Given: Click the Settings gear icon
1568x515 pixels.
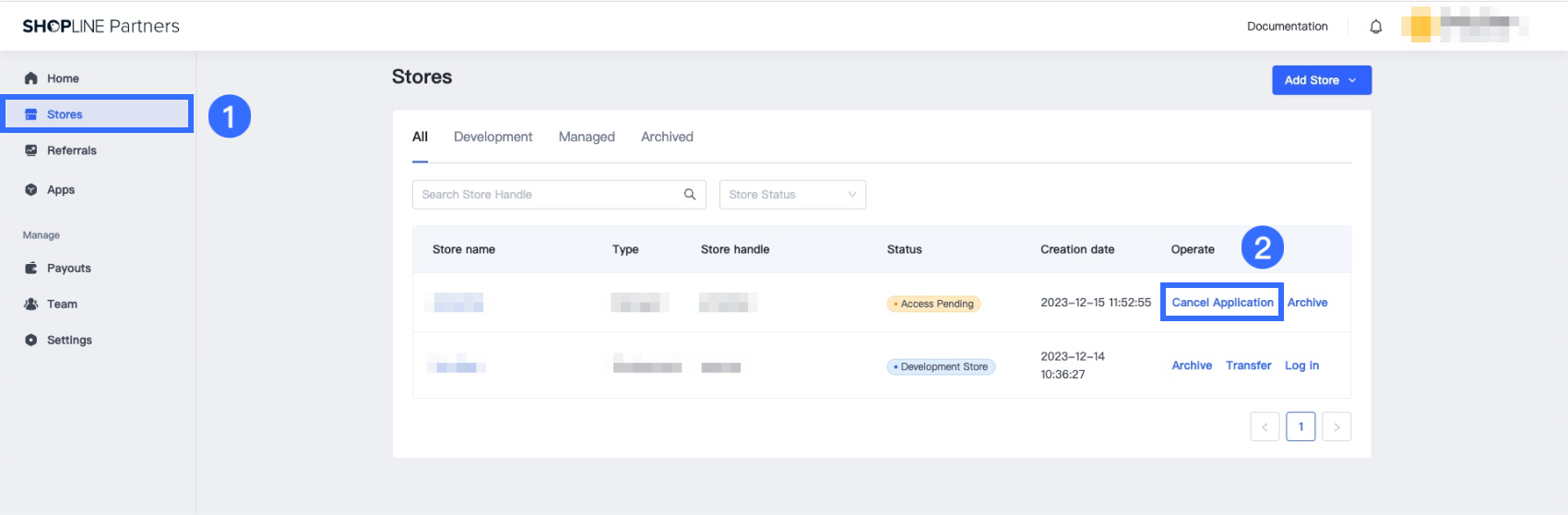Looking at the screenshot, I should point(31,340).
